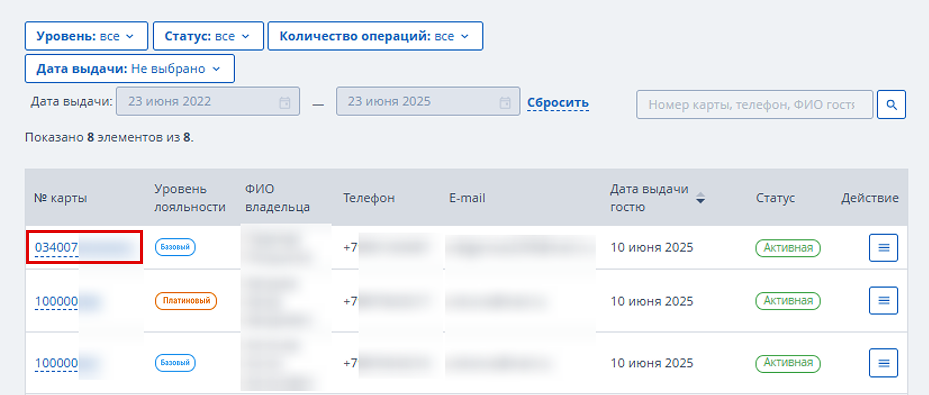Click the magnifier search button
This screenshot has height=395, width=929.
(891, 105)
